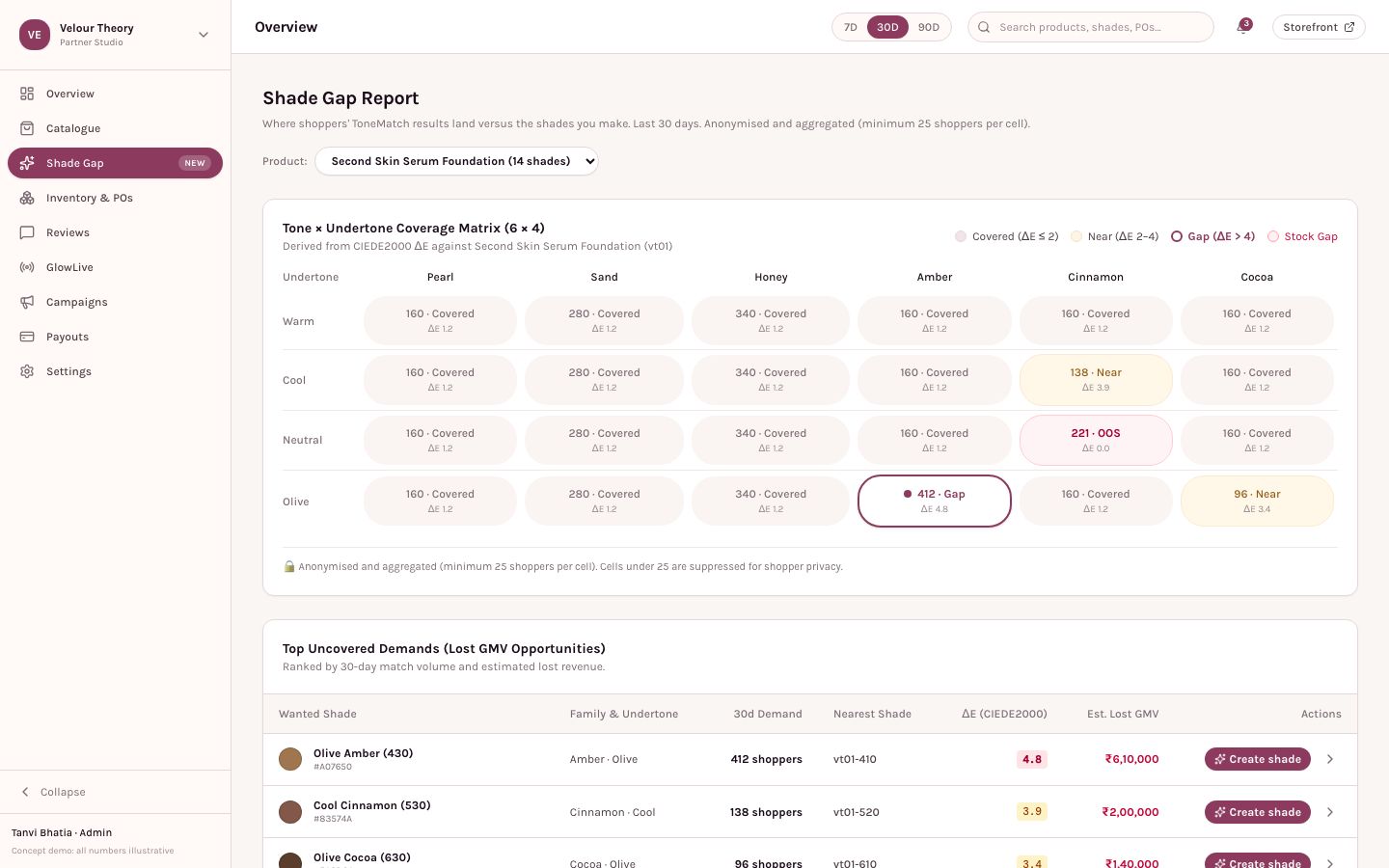This screenshot has height=868, width=1389.
Task: Select the Neutral Cinnamon 221 OOS cell
Action: coord(1096,440)
